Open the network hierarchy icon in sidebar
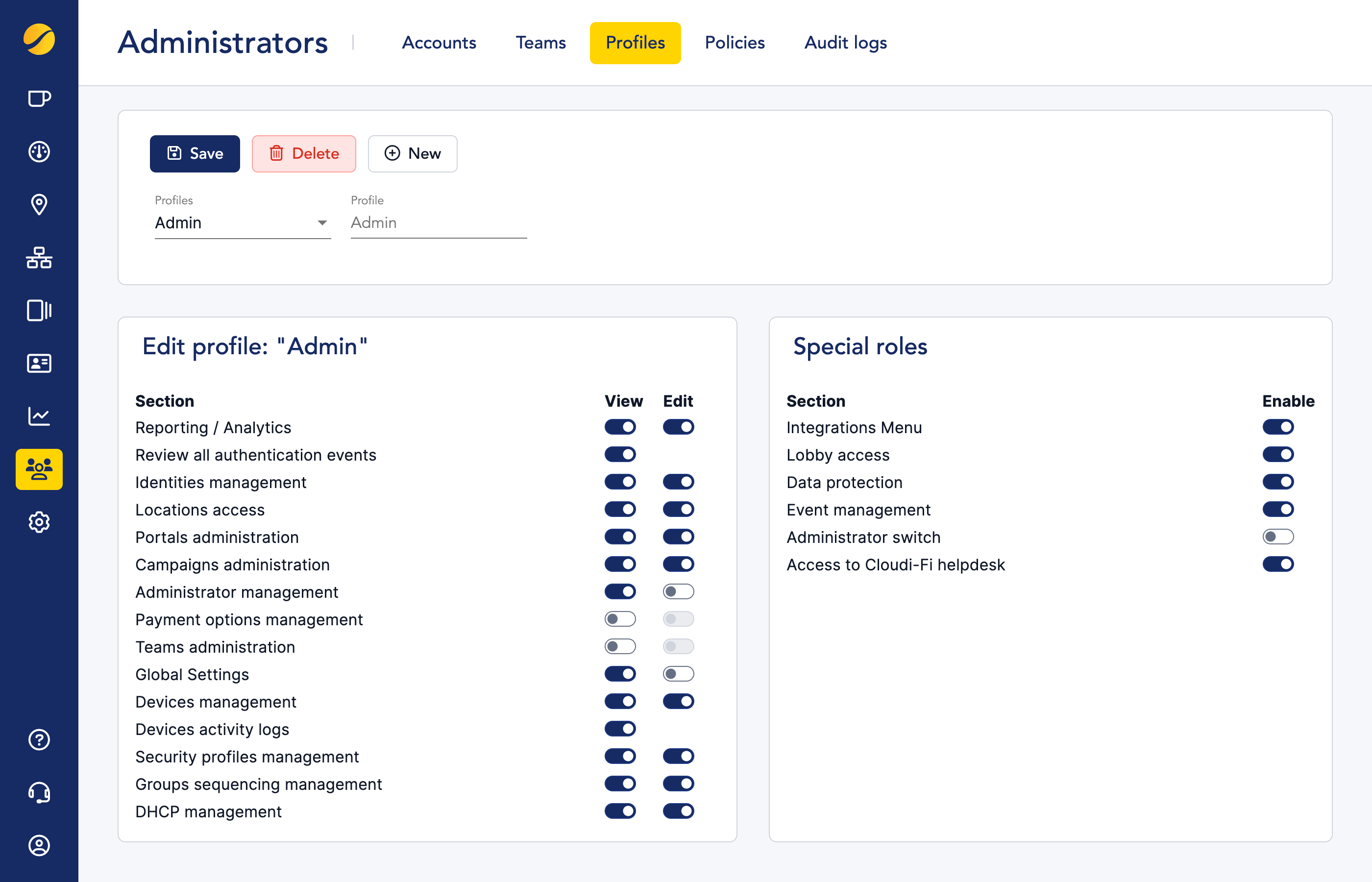 point(38,258)
